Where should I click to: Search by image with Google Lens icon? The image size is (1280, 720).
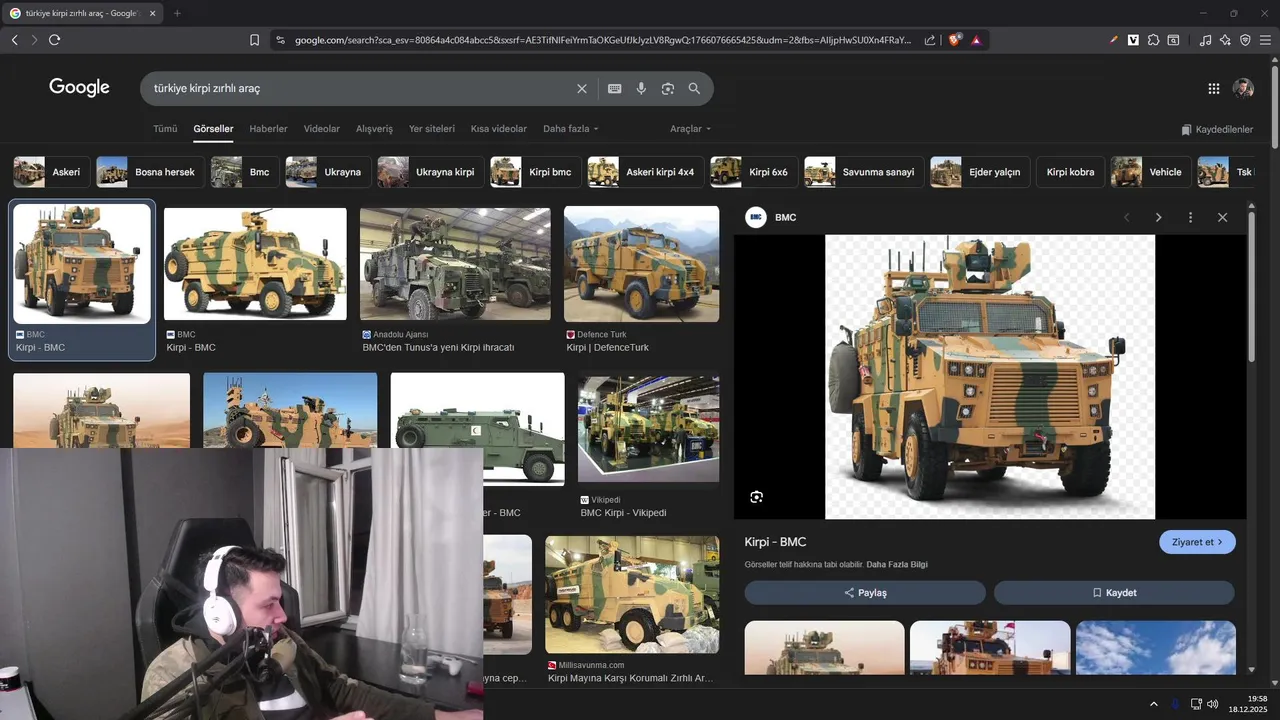(x=667, y=88)
